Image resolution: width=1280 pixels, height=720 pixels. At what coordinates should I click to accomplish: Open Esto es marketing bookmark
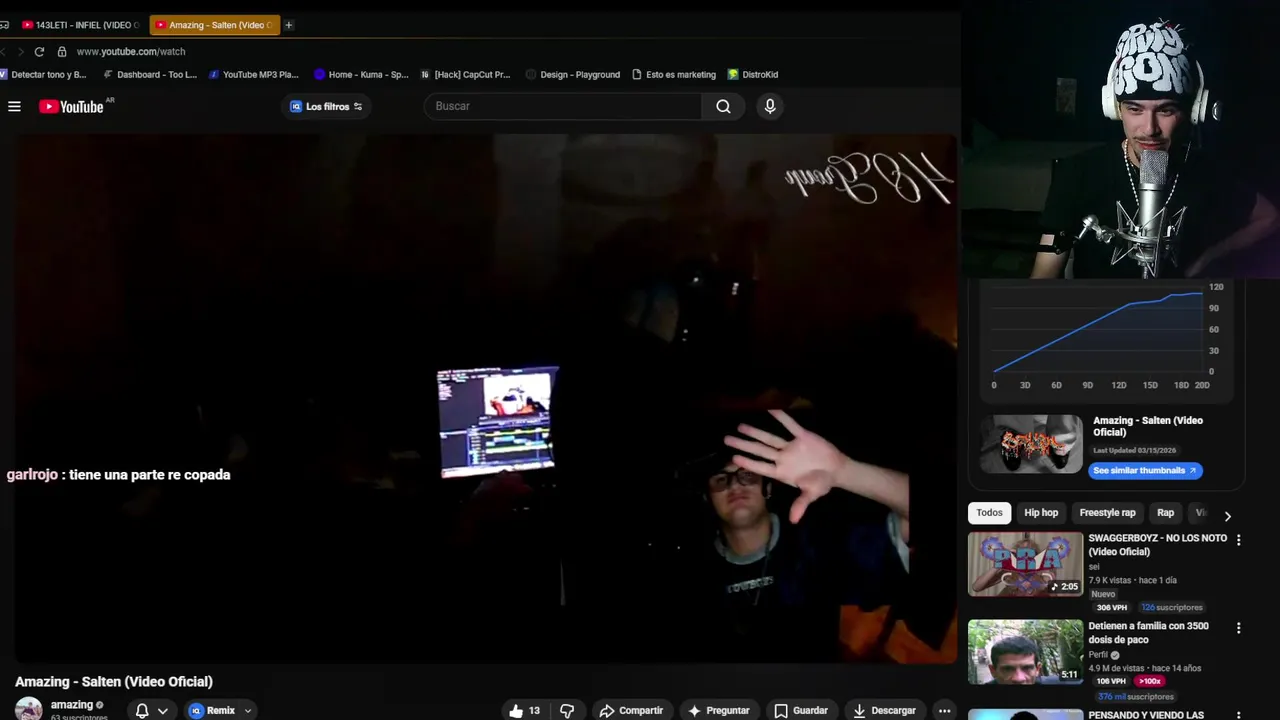tap(673, 74)
